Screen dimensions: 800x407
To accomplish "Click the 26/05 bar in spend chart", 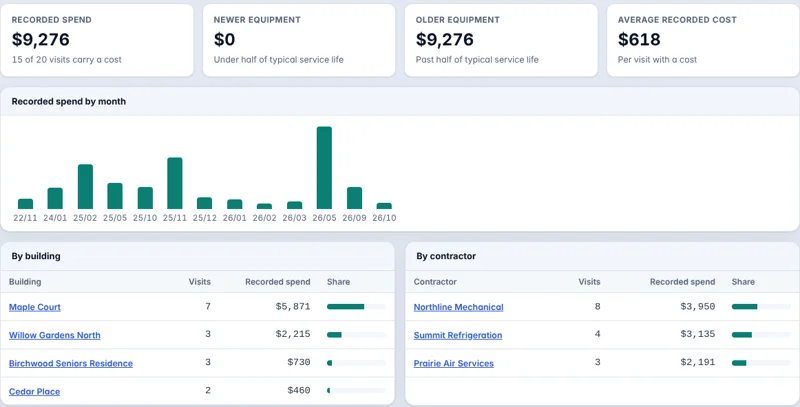I will [324, 168].
